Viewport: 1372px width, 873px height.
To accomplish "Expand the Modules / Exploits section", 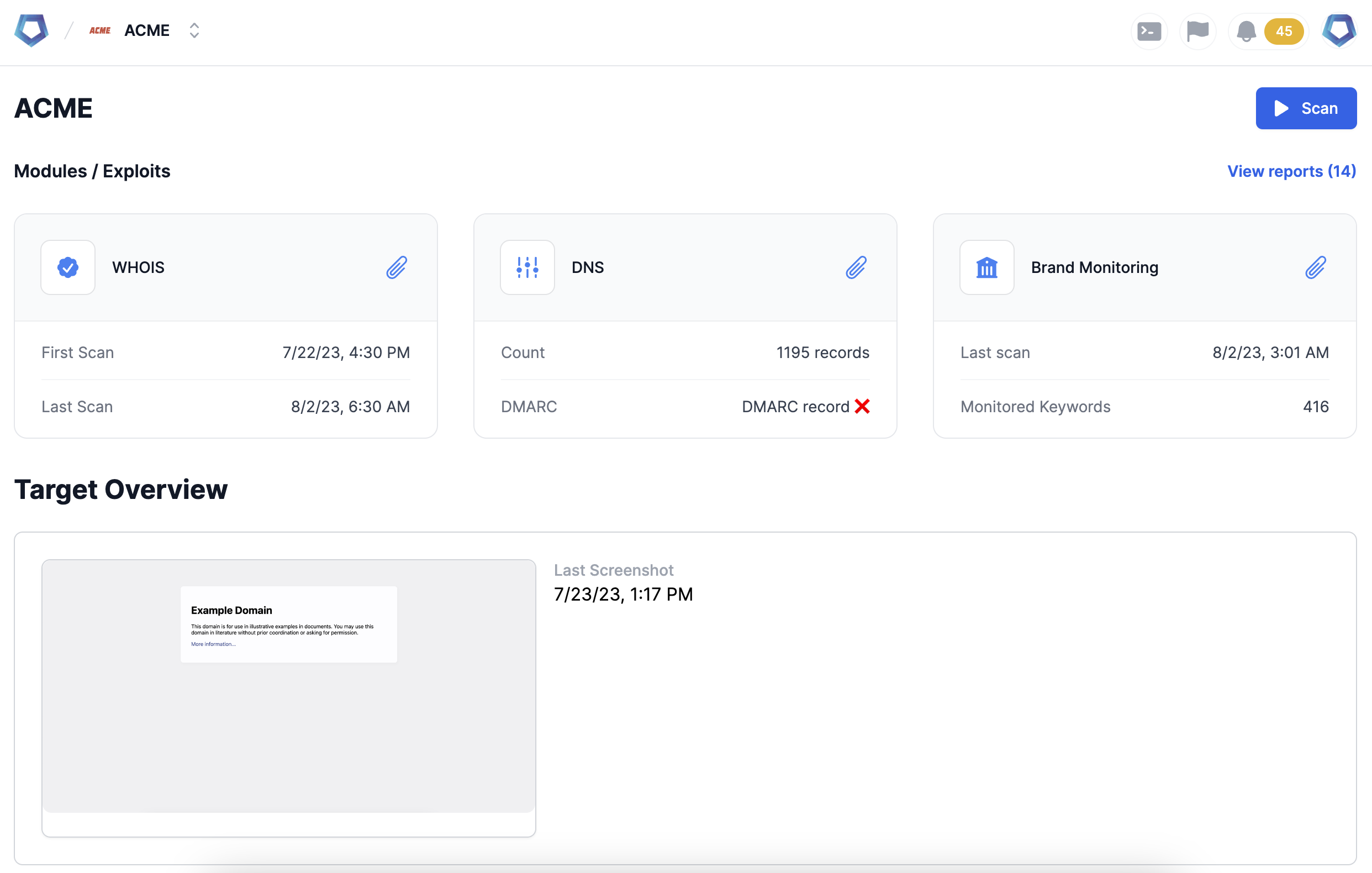I will tap(92, 171).
